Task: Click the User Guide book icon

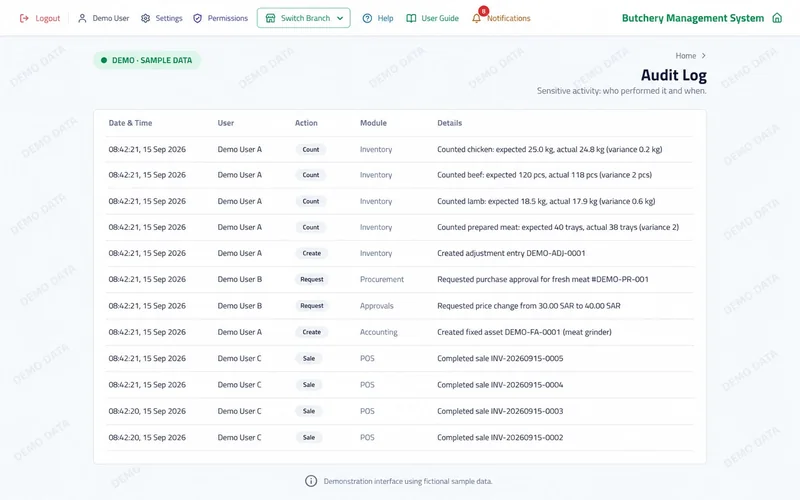Action: pos(411,18)
